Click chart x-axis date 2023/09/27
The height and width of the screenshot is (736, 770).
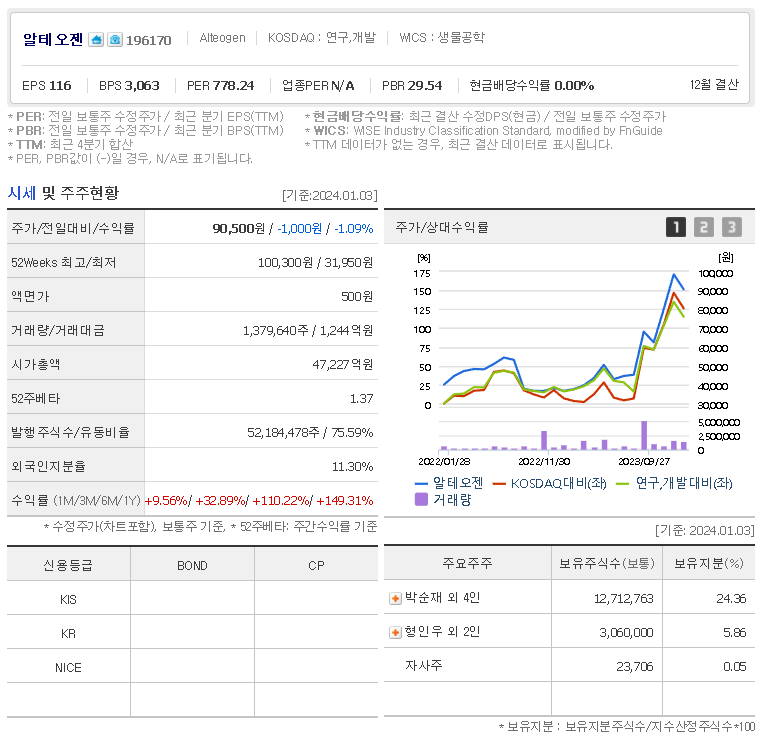click(x=644, y=462)
